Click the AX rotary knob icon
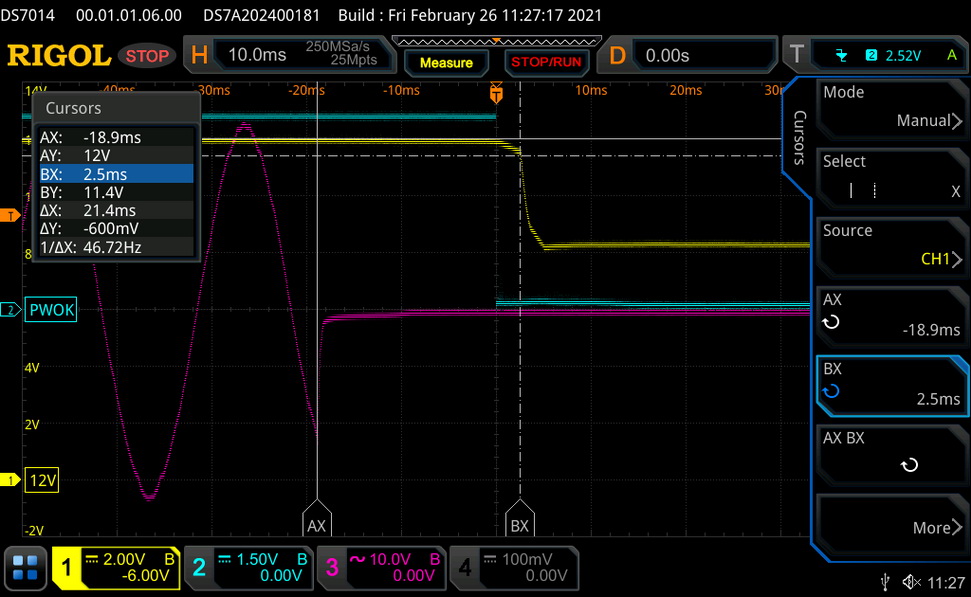Viewport: 971px width, 597px height. point(831,322)
